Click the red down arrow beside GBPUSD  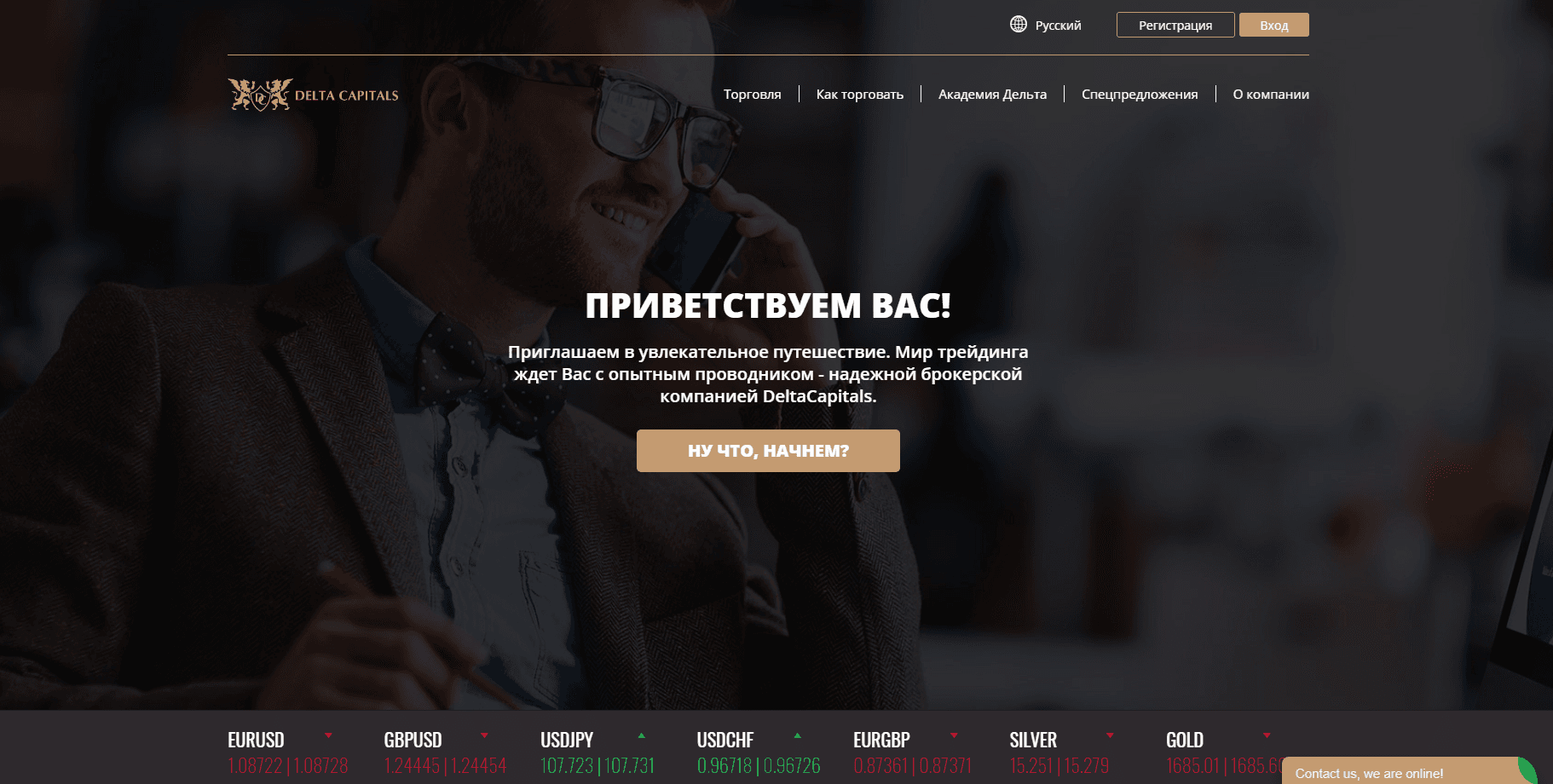click(484, 735)
